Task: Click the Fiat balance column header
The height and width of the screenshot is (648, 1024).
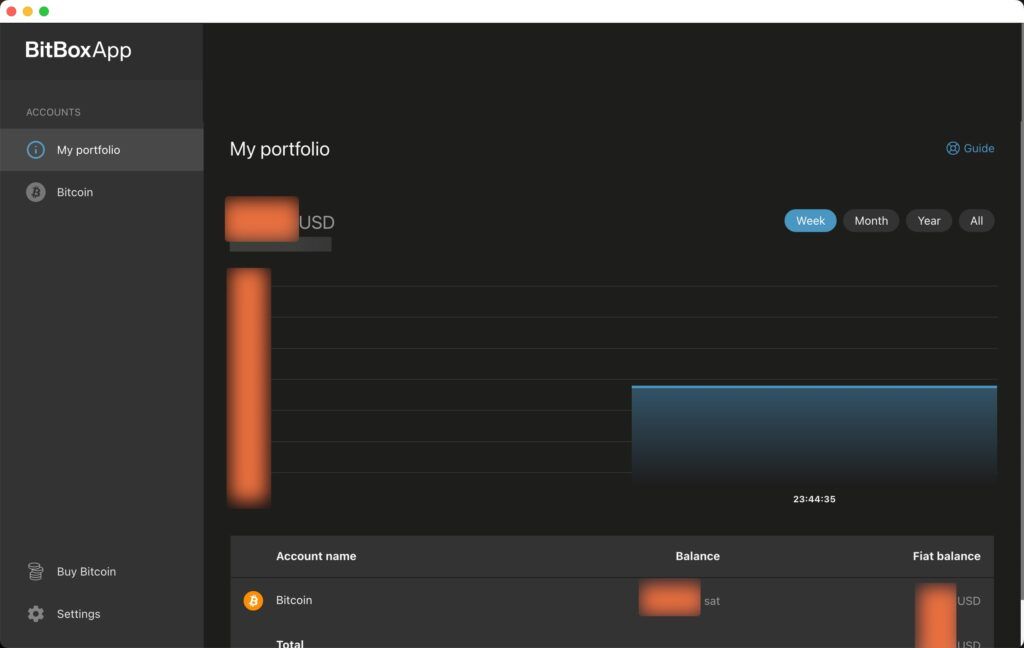Action: (x=946, y=556)
